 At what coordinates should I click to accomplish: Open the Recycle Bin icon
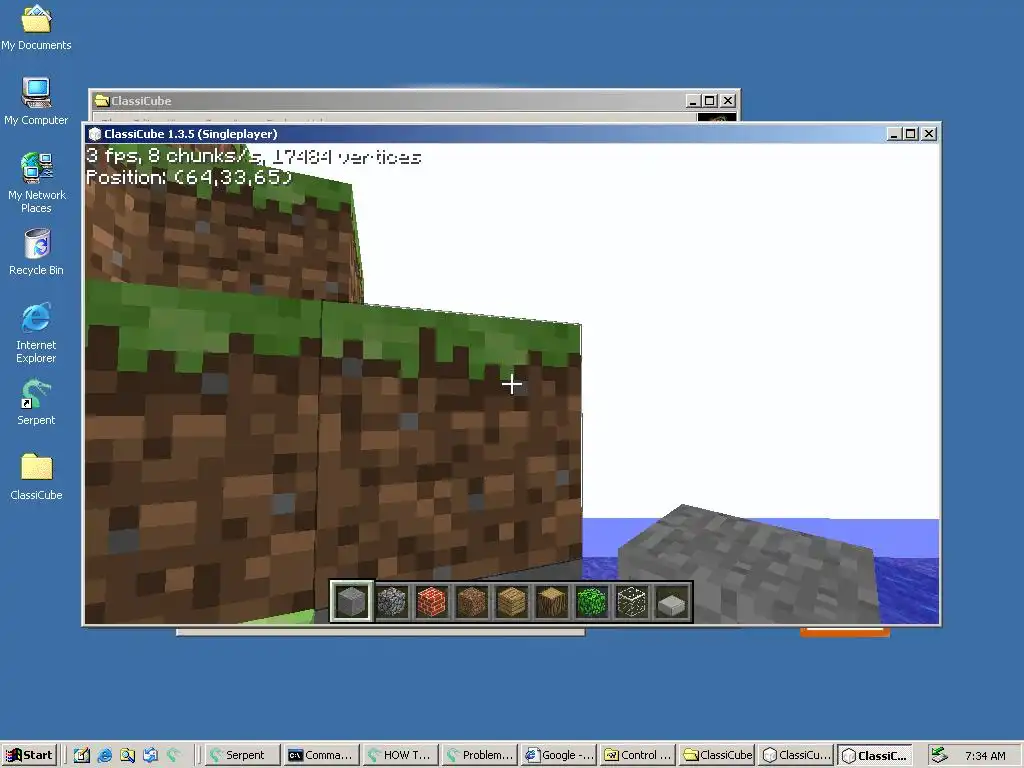(x=36, y=252)
